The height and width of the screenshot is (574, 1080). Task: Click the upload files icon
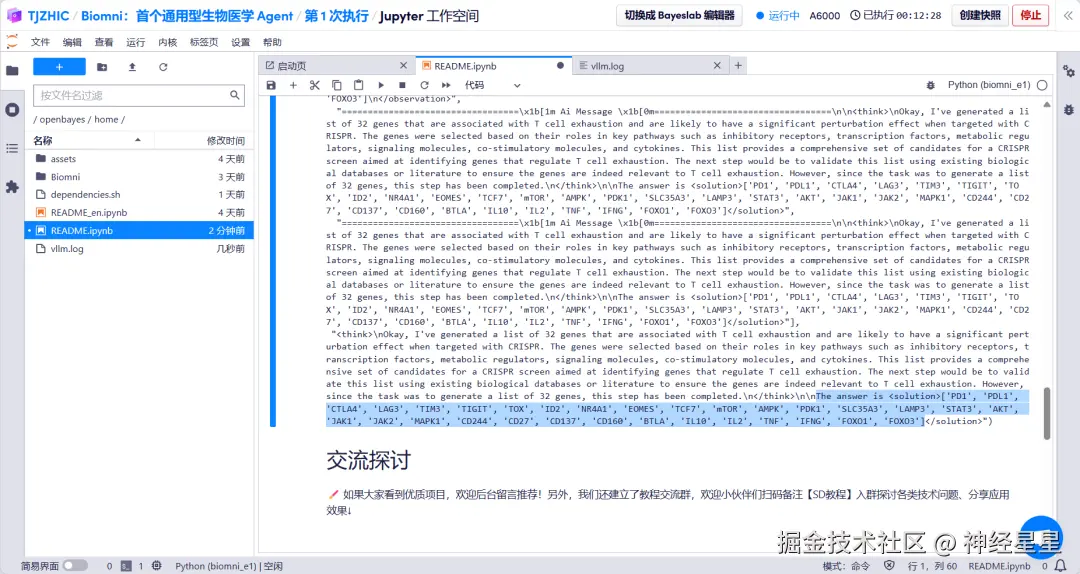(x=132, y=67)
